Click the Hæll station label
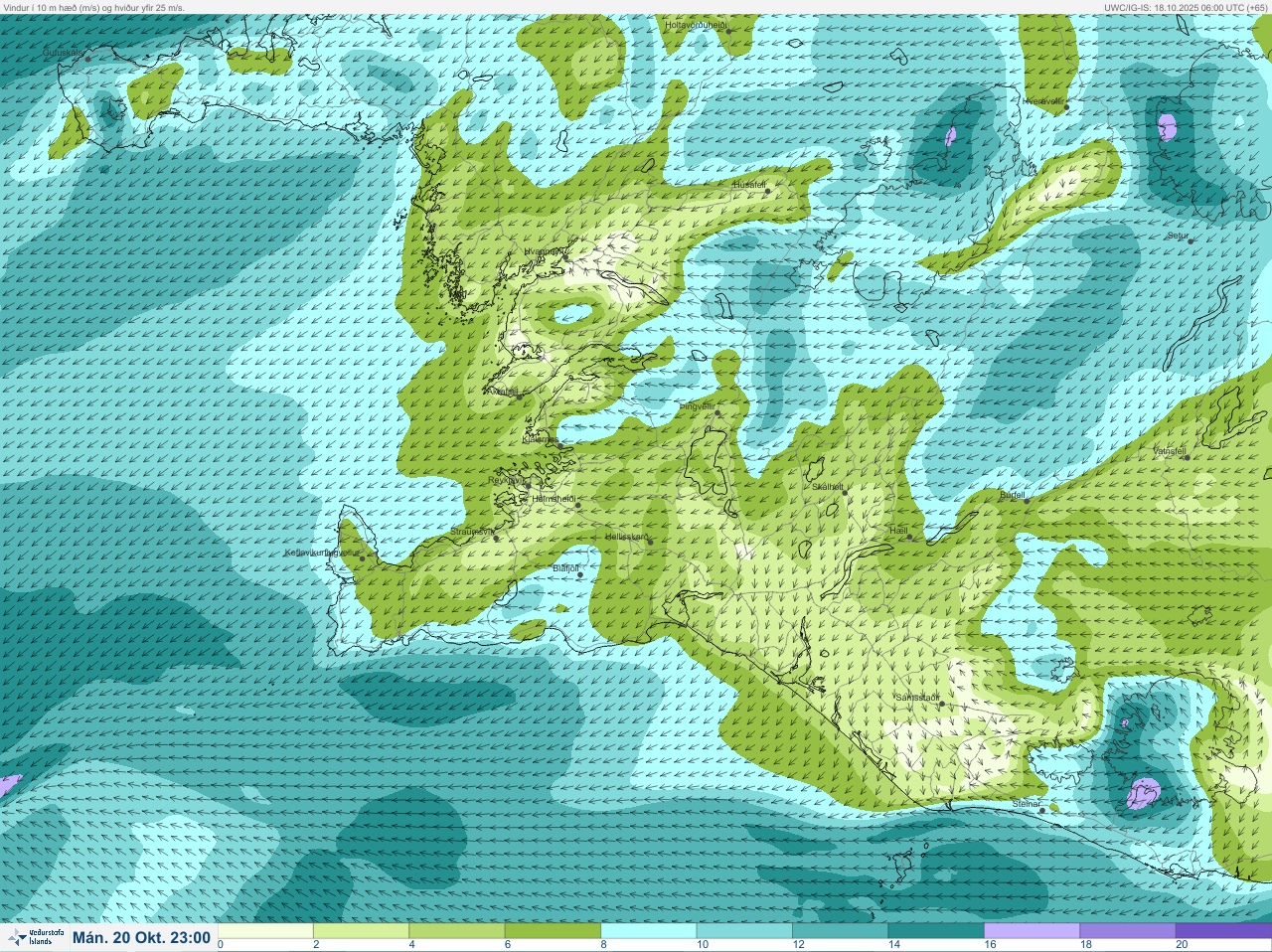 (x=899, y=531)
